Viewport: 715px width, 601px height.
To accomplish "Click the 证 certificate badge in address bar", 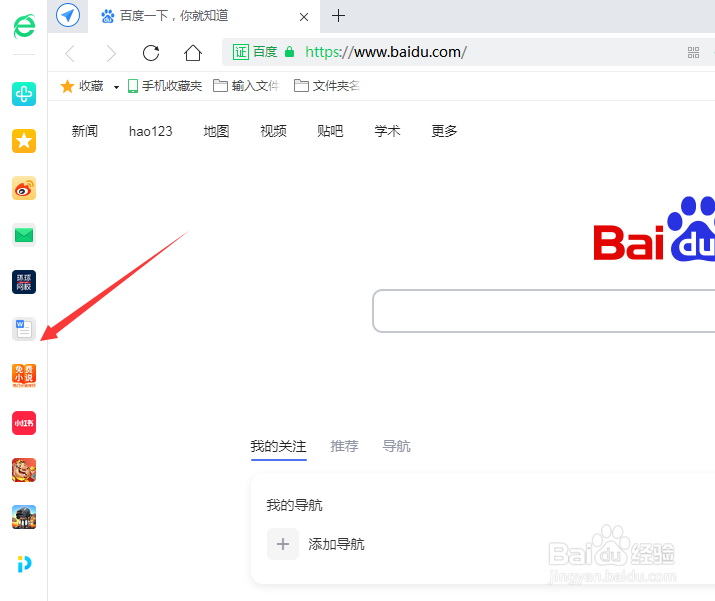I will (240, 52).
